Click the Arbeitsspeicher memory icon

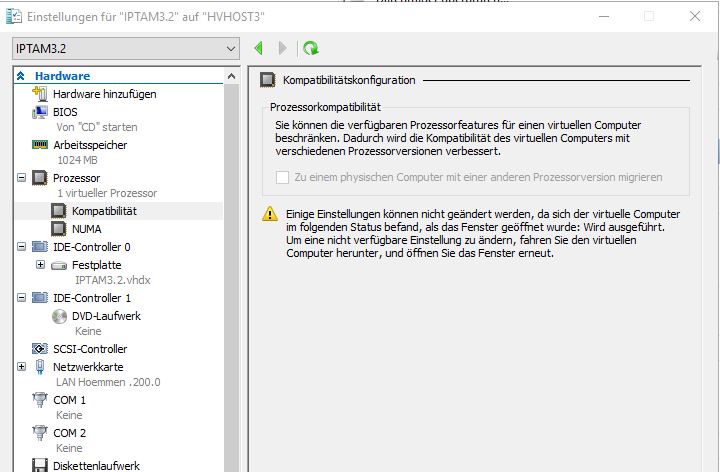[40, 145]
